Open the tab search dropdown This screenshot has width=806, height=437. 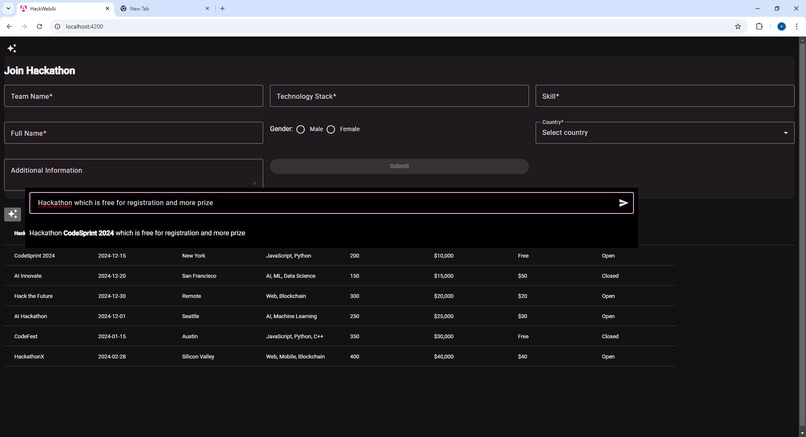click(x=8, y=8)
